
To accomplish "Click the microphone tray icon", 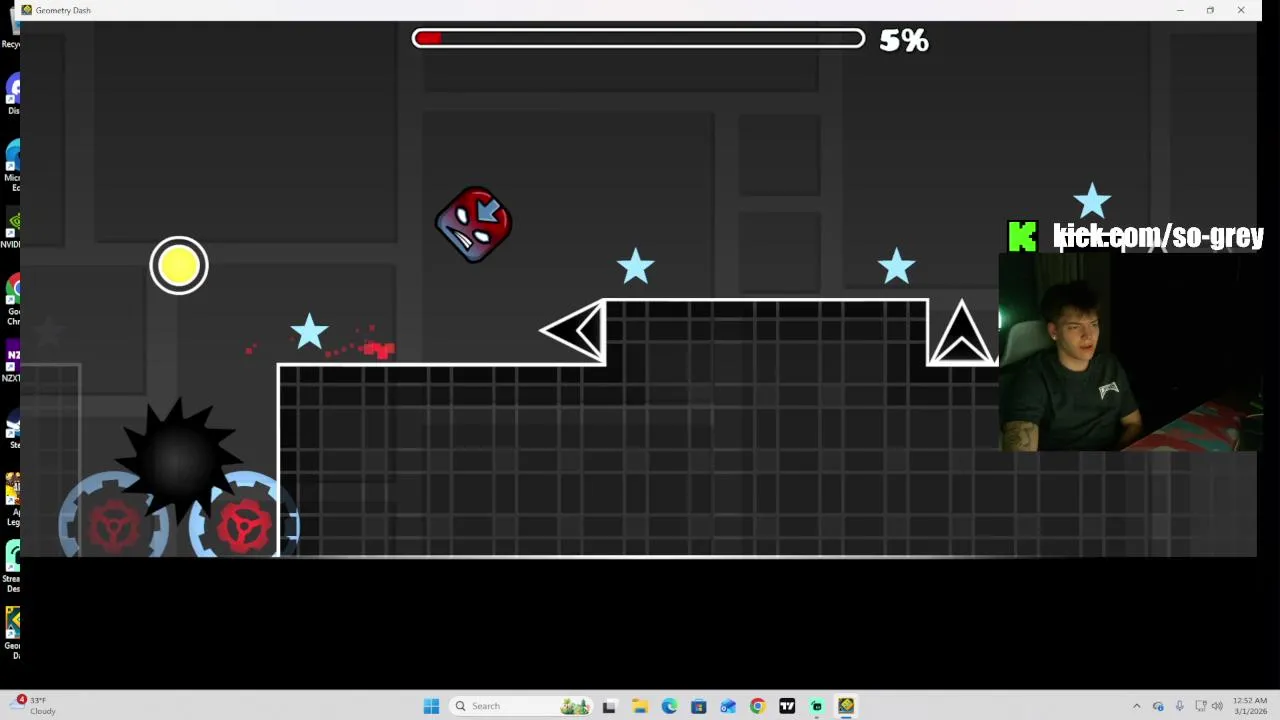I will (x=1180, y=706).
